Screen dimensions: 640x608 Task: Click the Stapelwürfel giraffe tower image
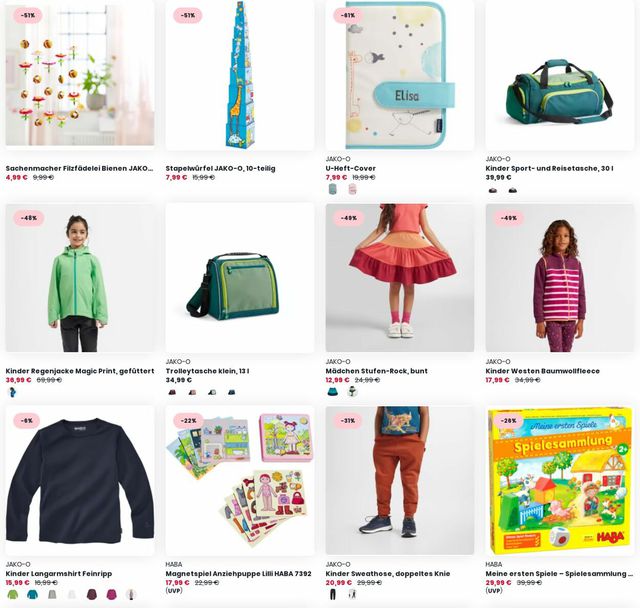[240, 75]
